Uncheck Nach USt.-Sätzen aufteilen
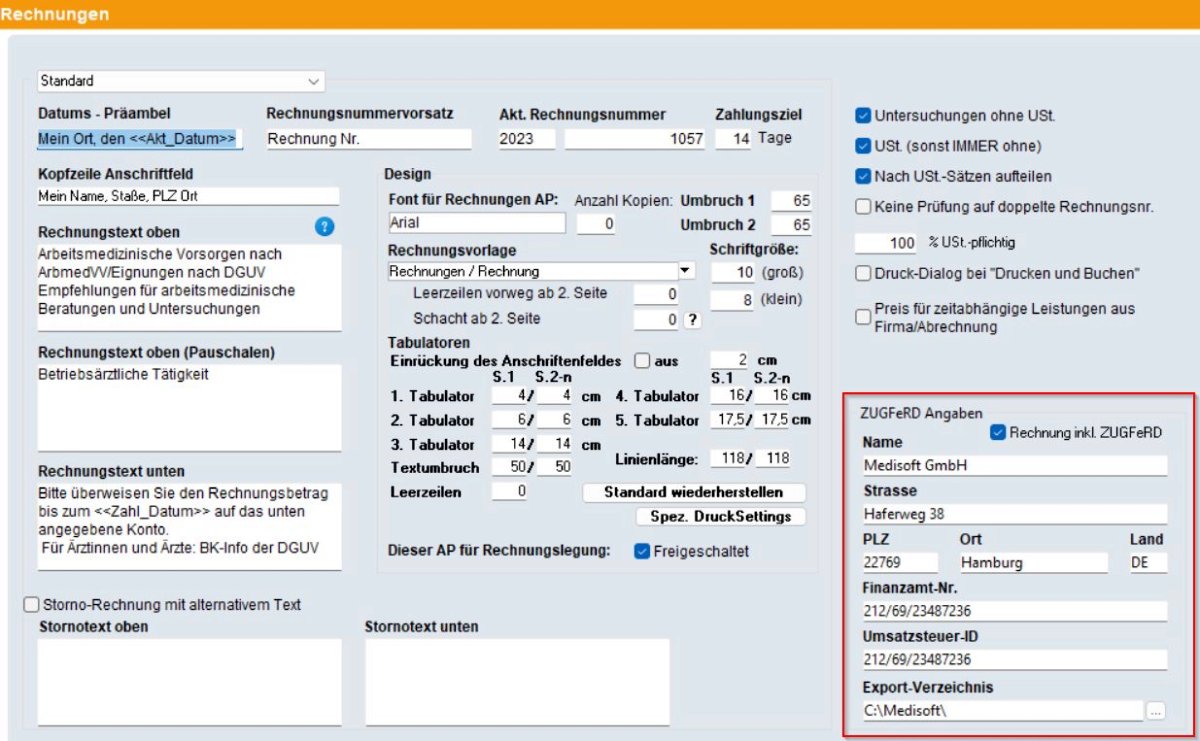The height and width of the screenshot is (741, 1200). tap(863, 176)
